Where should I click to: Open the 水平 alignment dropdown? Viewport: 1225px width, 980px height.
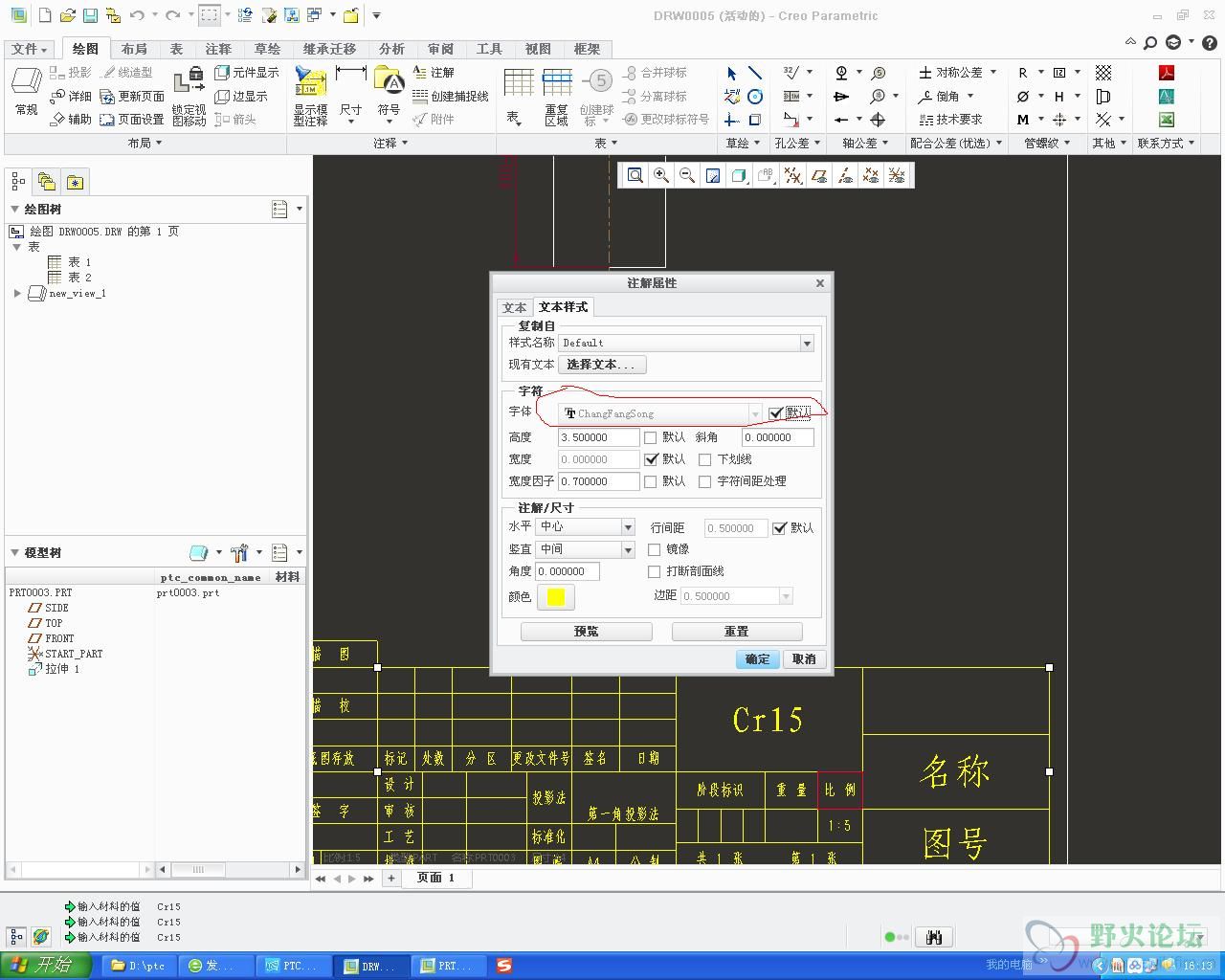coord(628,527)
